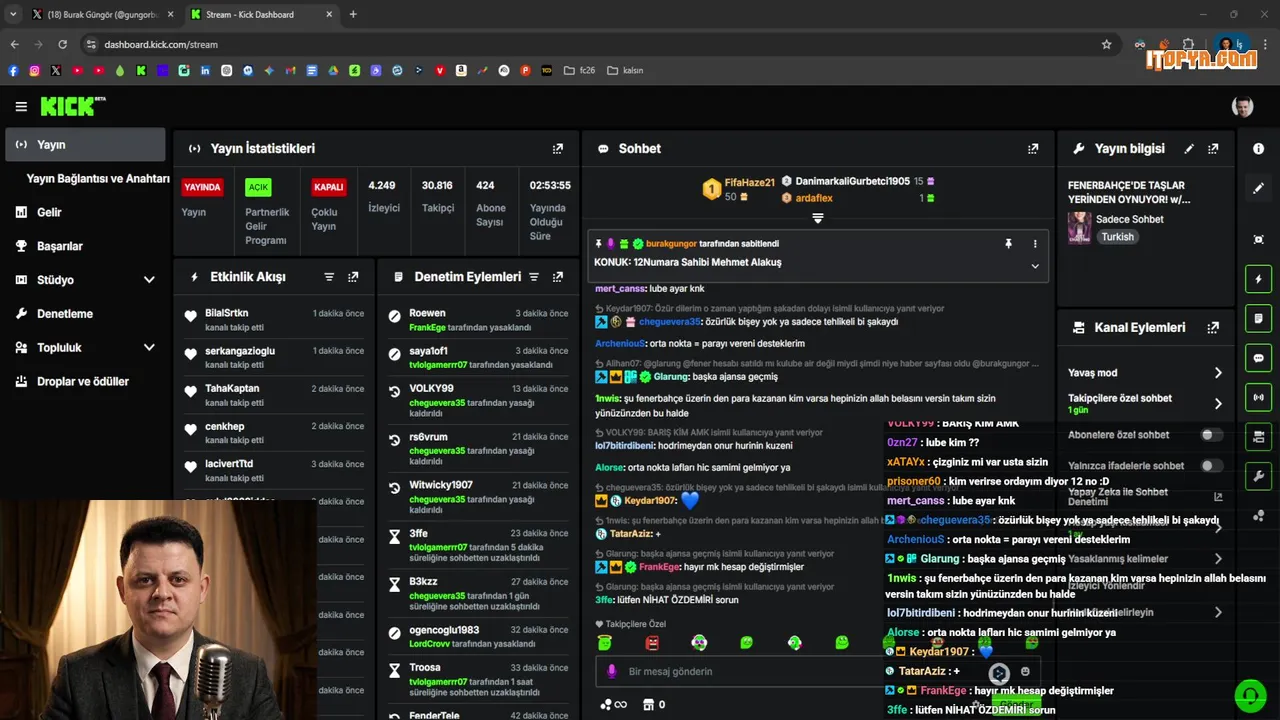This screenshot has height=720, width=1280.
Task: Select Yayın in the sidebar
Action: point(85,145)
